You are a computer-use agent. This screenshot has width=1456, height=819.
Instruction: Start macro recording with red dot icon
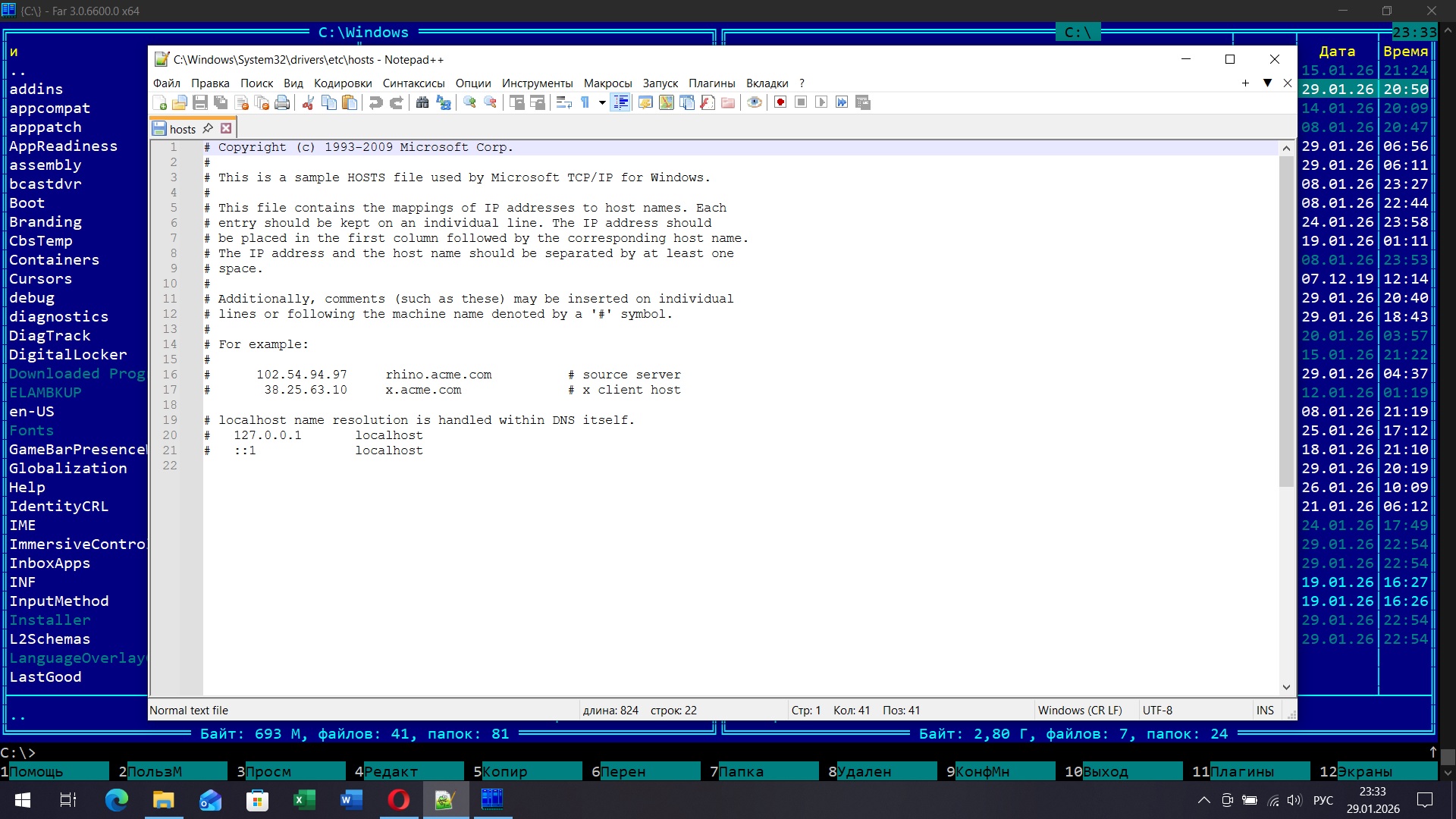(x=780, y=103)
